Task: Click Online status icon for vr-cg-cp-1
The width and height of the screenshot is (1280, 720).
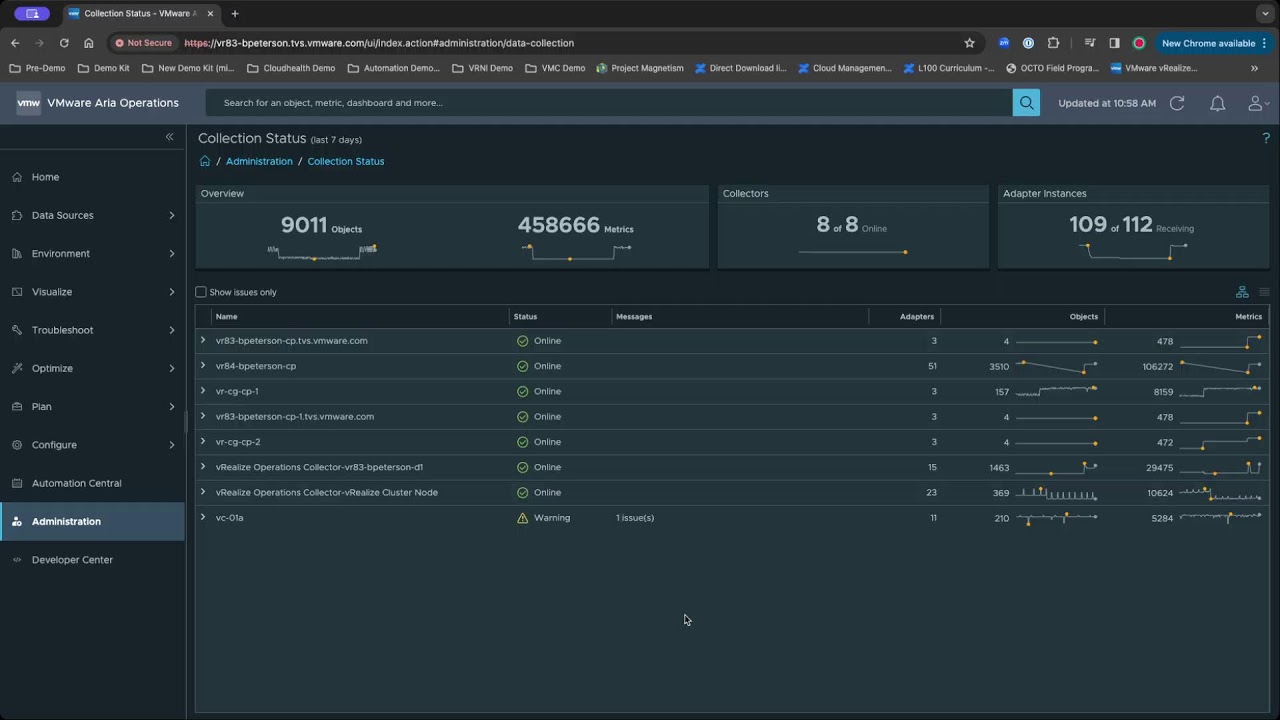Action: [x=522, y=392]
